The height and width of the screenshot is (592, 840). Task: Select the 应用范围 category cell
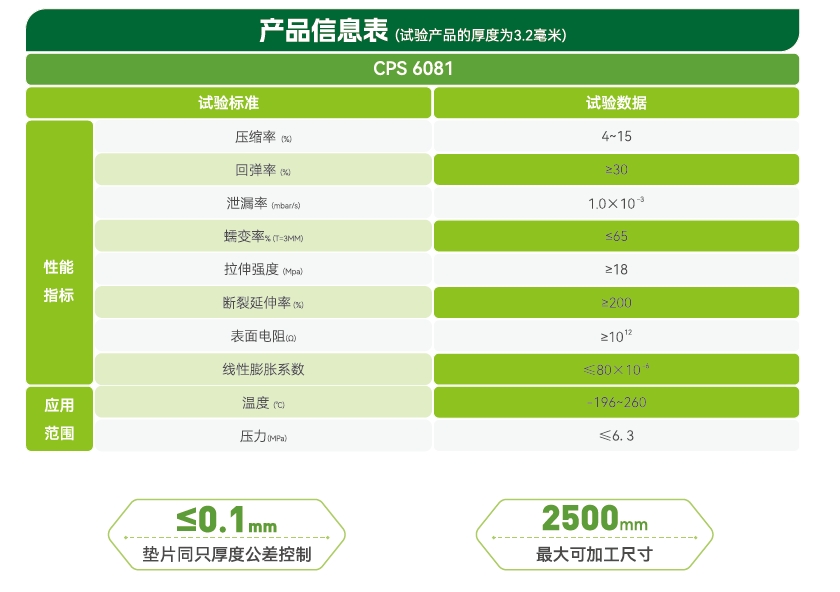(59, 419)
